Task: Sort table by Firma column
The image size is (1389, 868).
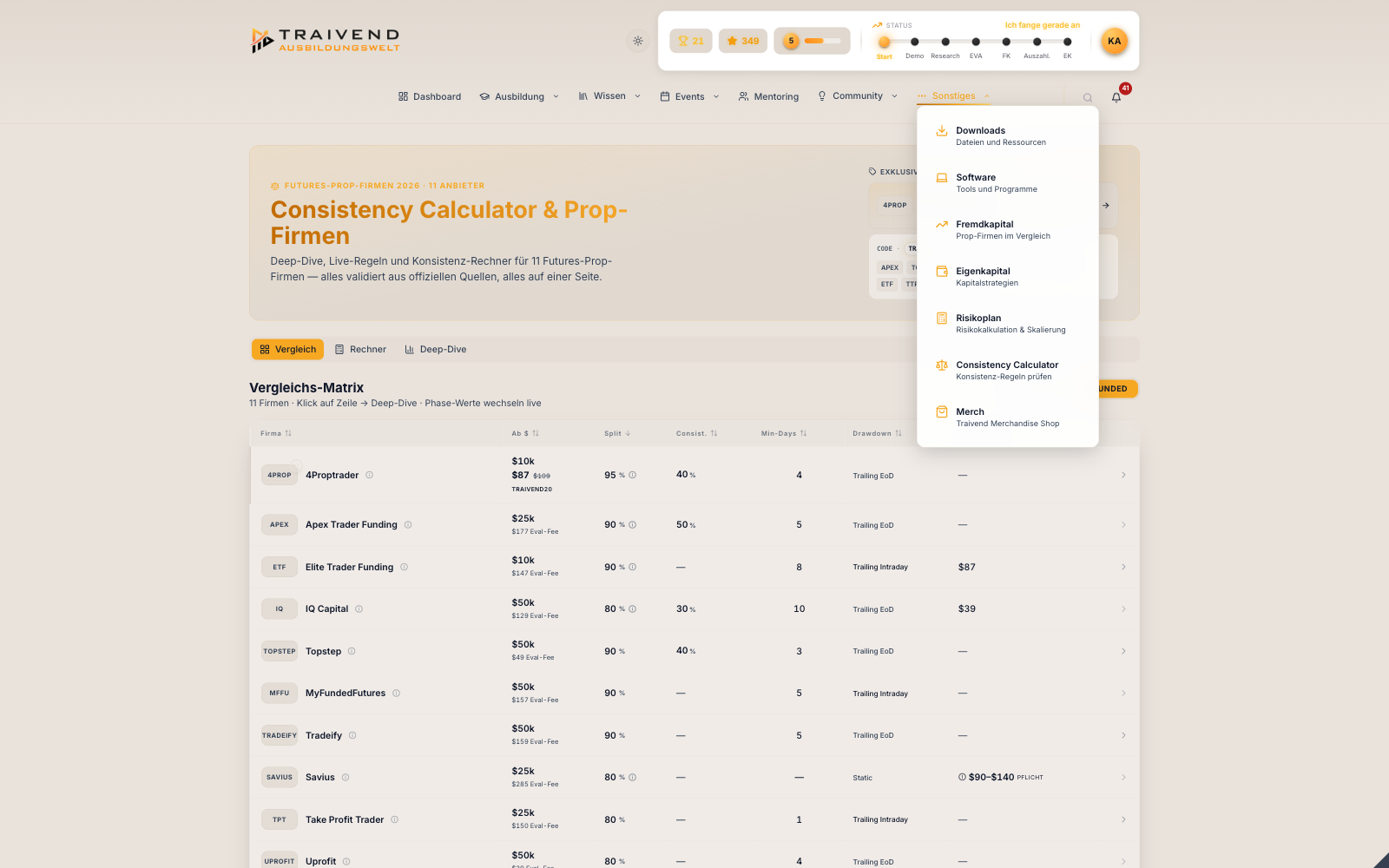Action: click(276, 433)
